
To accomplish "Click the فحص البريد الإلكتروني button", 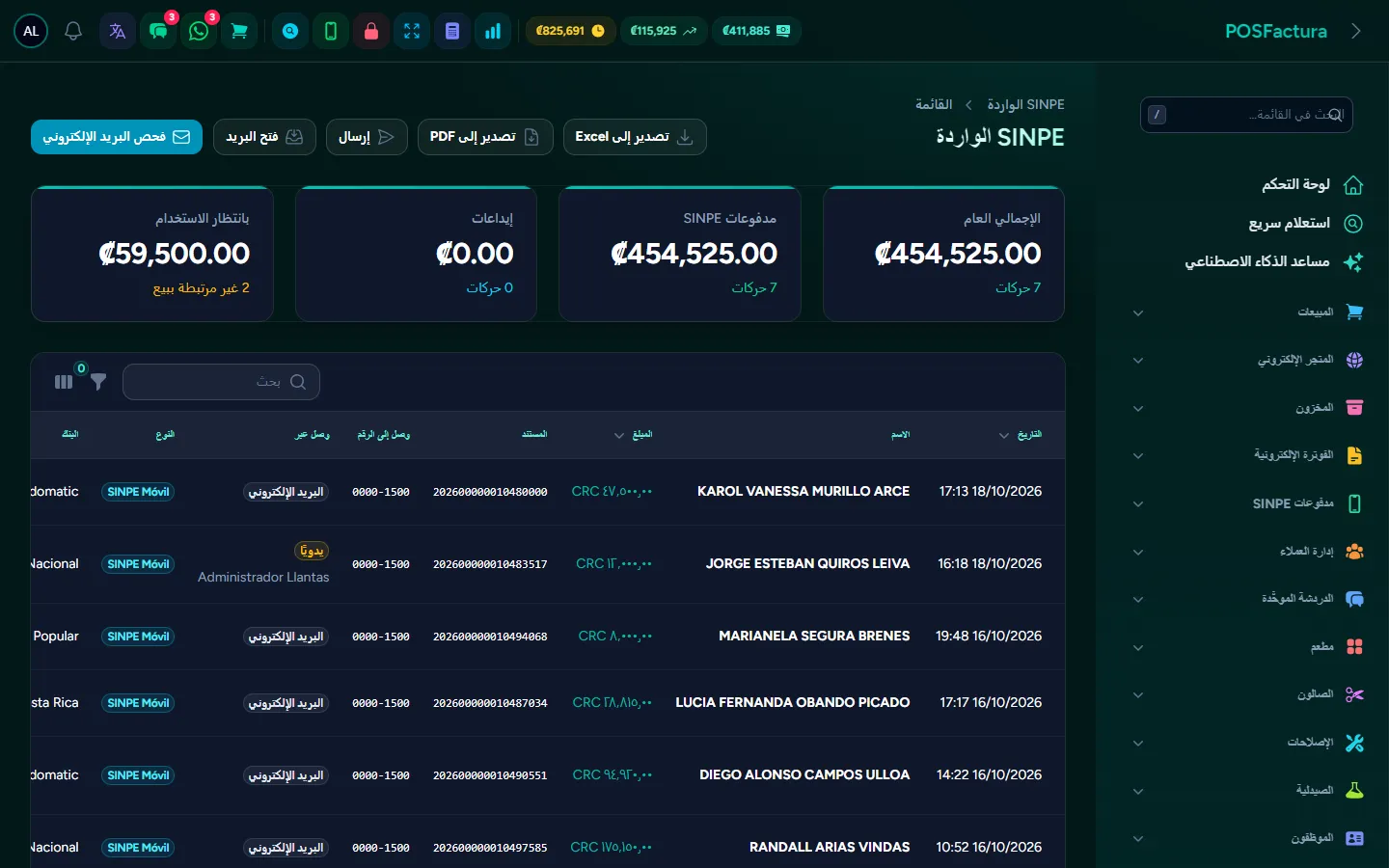I will click(117, 137).
